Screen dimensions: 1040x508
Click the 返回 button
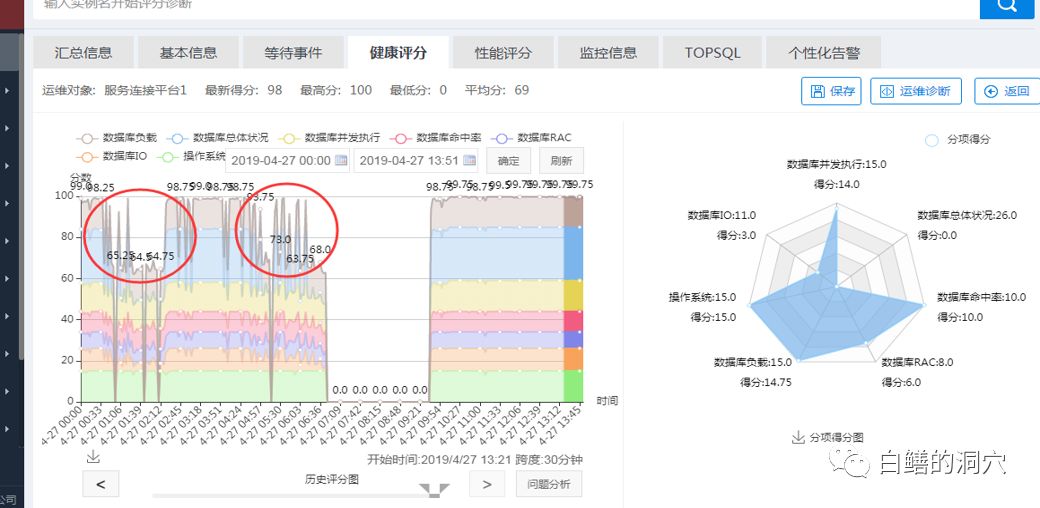pyautogui.click(x=1007, y=91)
